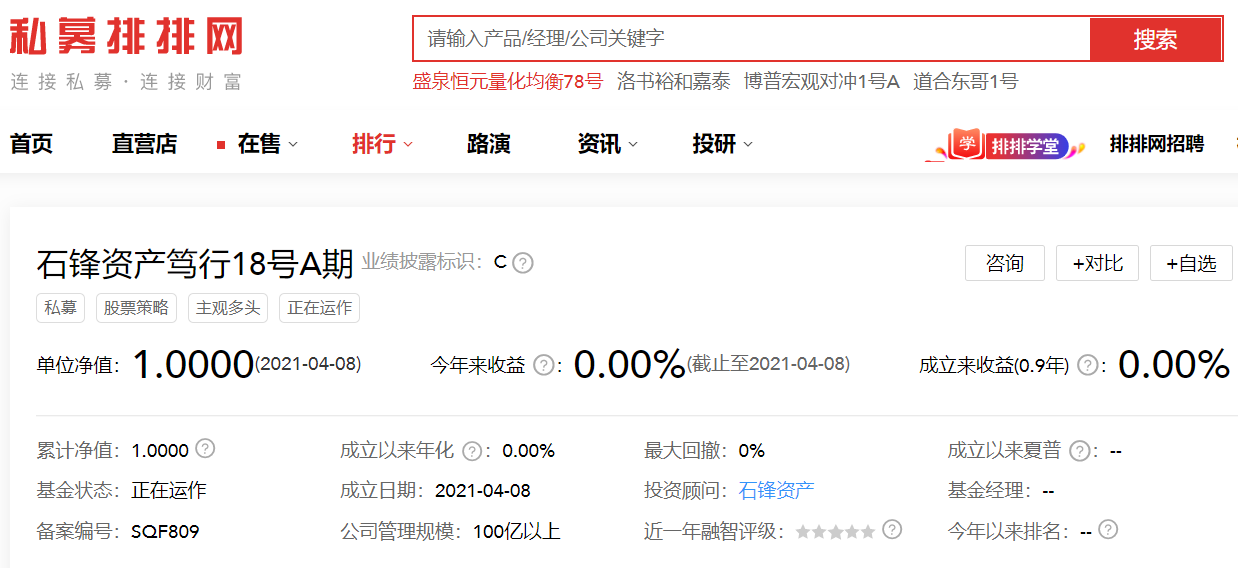This screenshot has height=568, width=1238.
Task: Click the 股票策略 tag
Action: 137,308
